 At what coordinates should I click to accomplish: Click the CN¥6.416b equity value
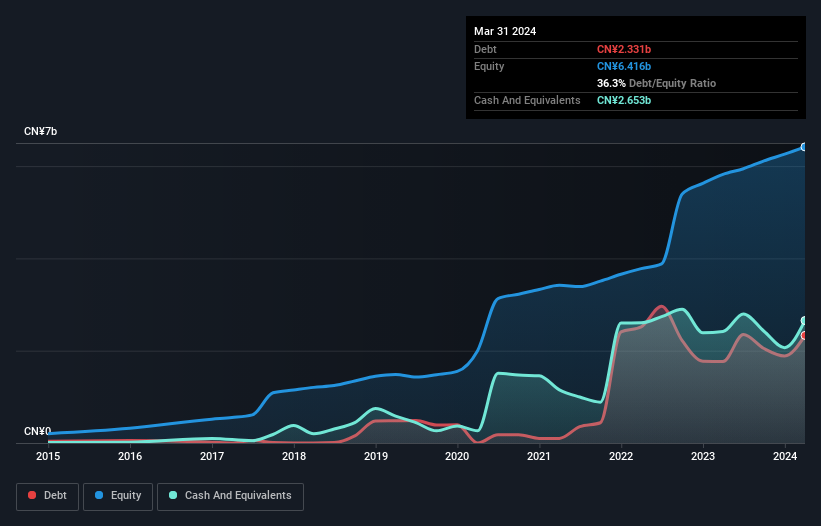point(624,66)
